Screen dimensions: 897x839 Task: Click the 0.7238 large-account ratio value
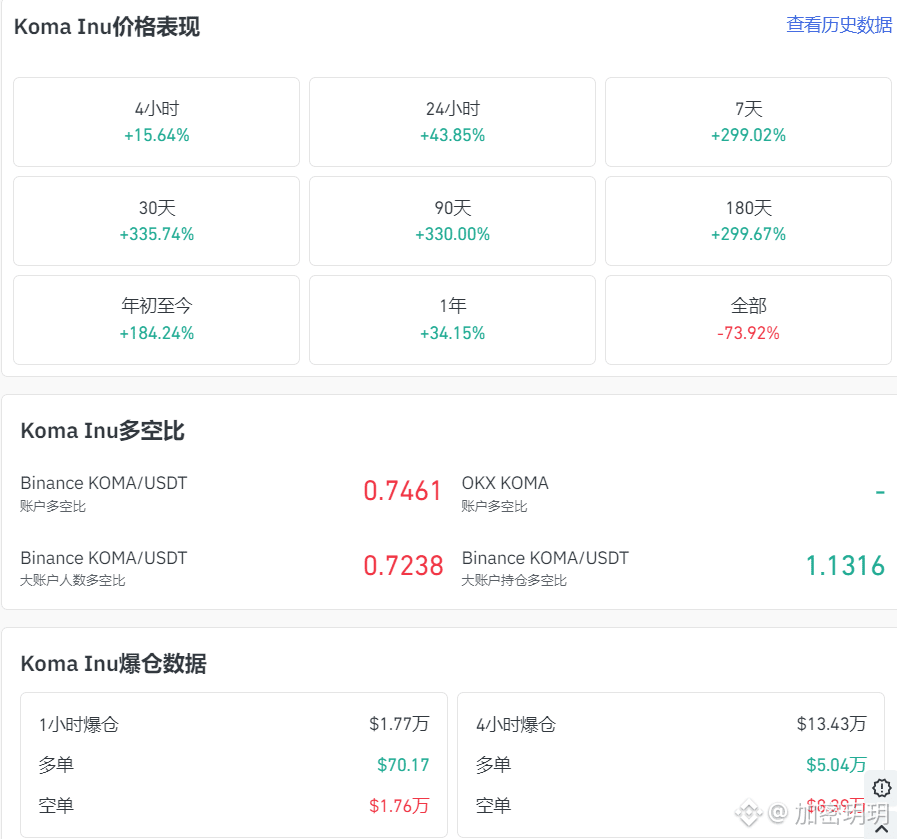pyautogui.click(x=403, y=566)
